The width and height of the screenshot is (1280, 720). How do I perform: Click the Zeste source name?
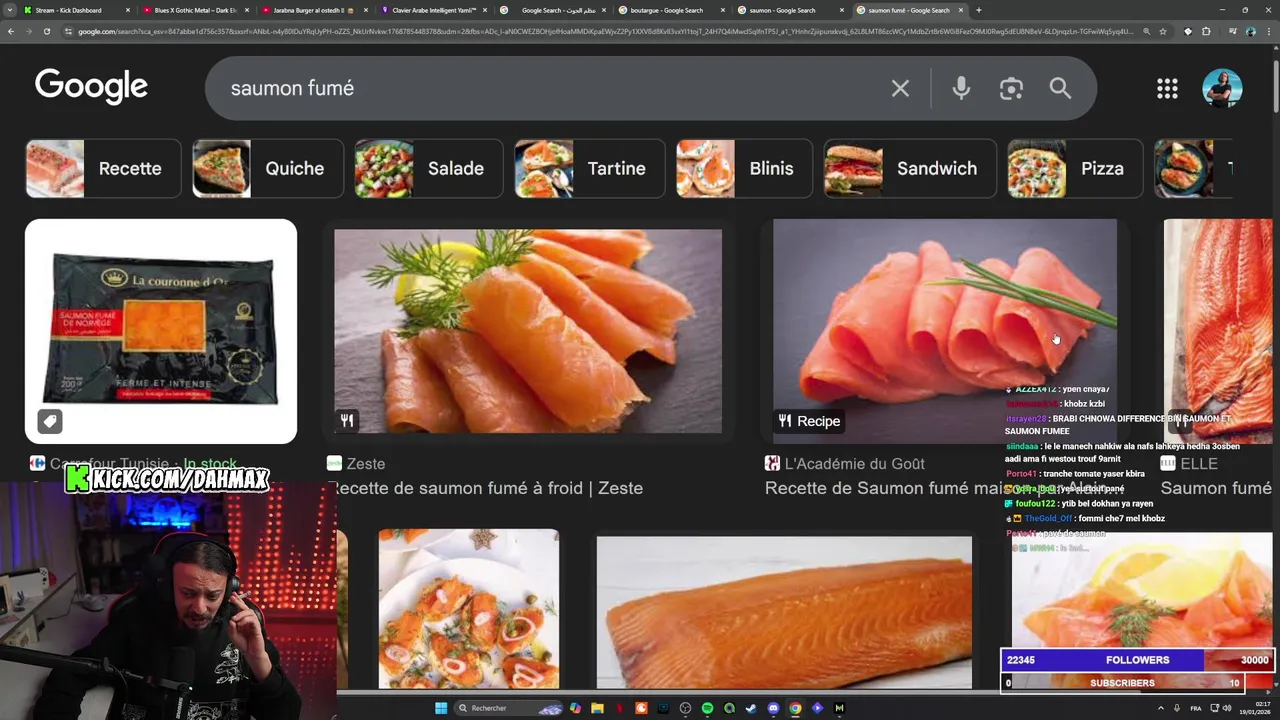366,464
